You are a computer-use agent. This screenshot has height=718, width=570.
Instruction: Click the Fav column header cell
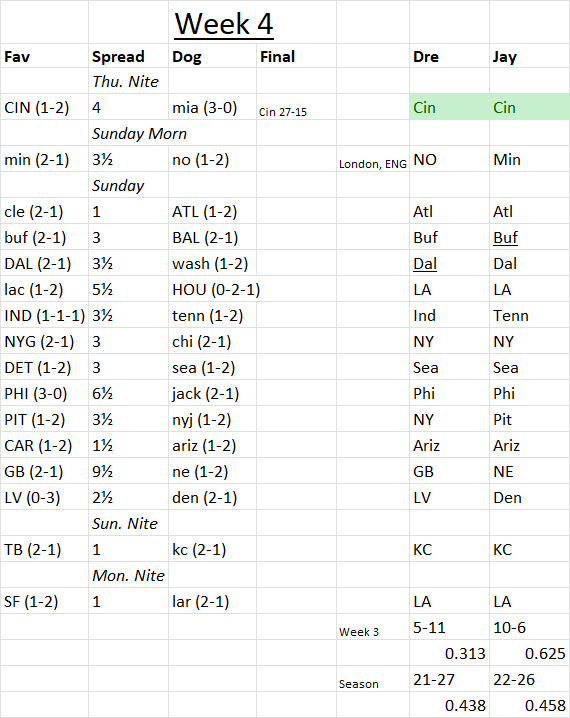point(44,56)
